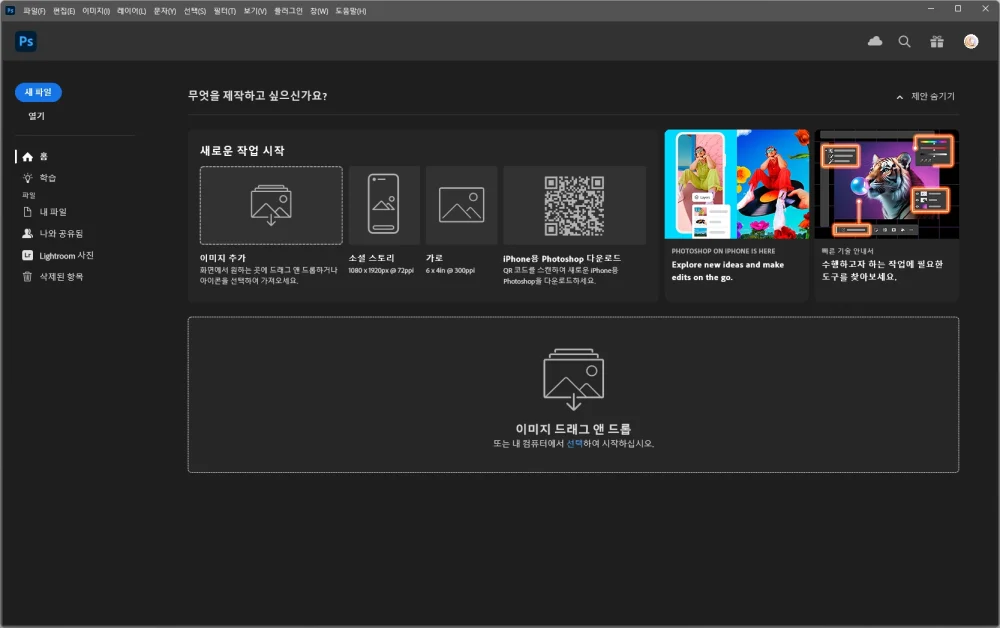1000x628 pixels.
Task: Click the 선택 link in drop zone
Action: pyautogui.click(x=574, y=443)
